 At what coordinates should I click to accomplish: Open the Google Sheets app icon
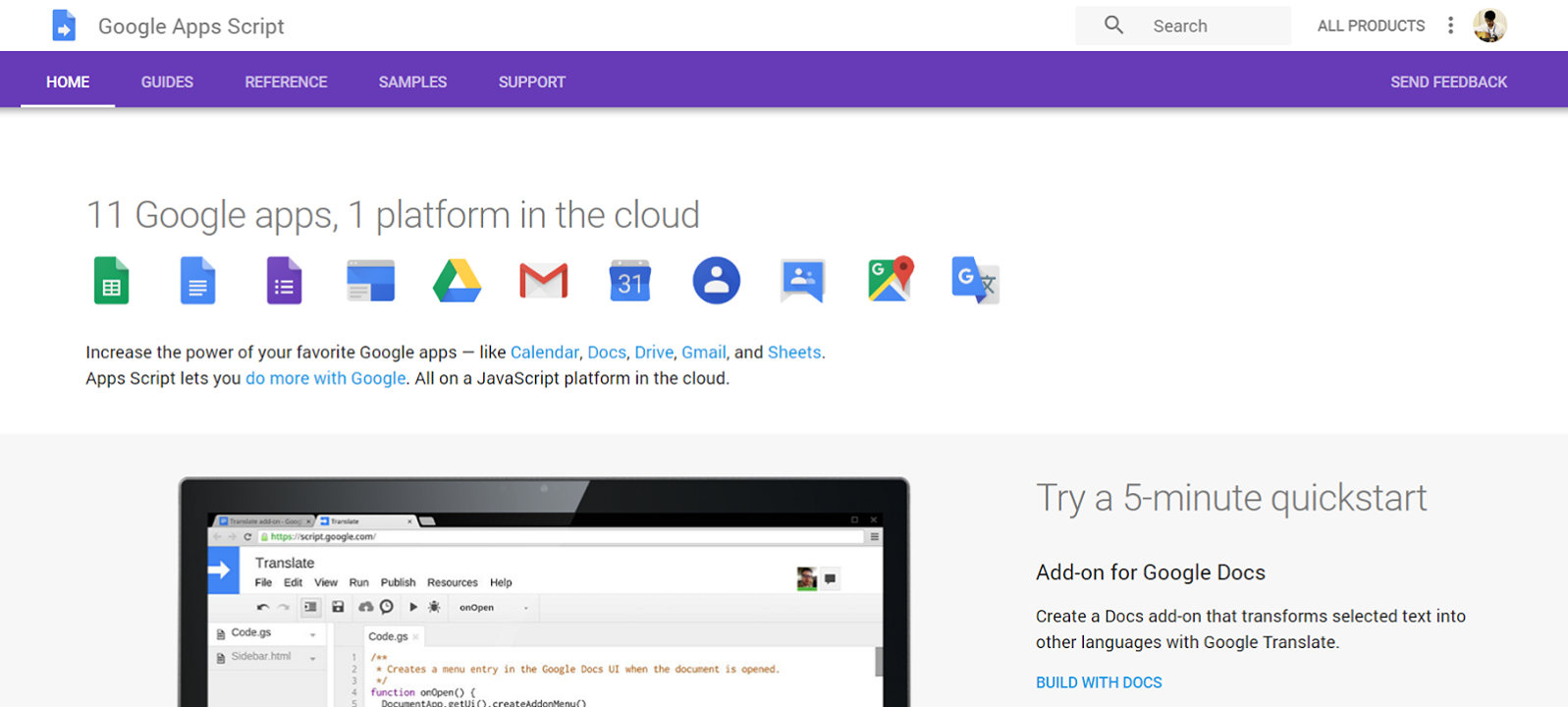click(111, 281)
